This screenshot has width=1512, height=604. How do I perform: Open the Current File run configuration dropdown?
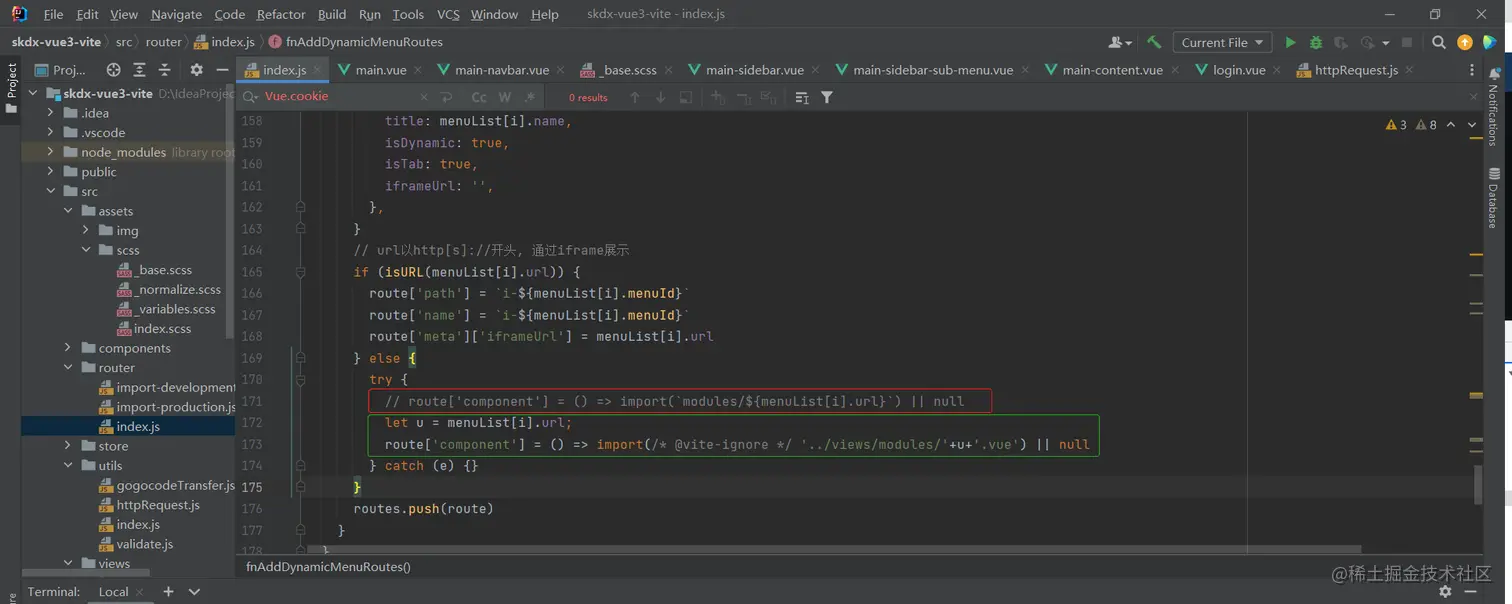[x=1223, y=42]
